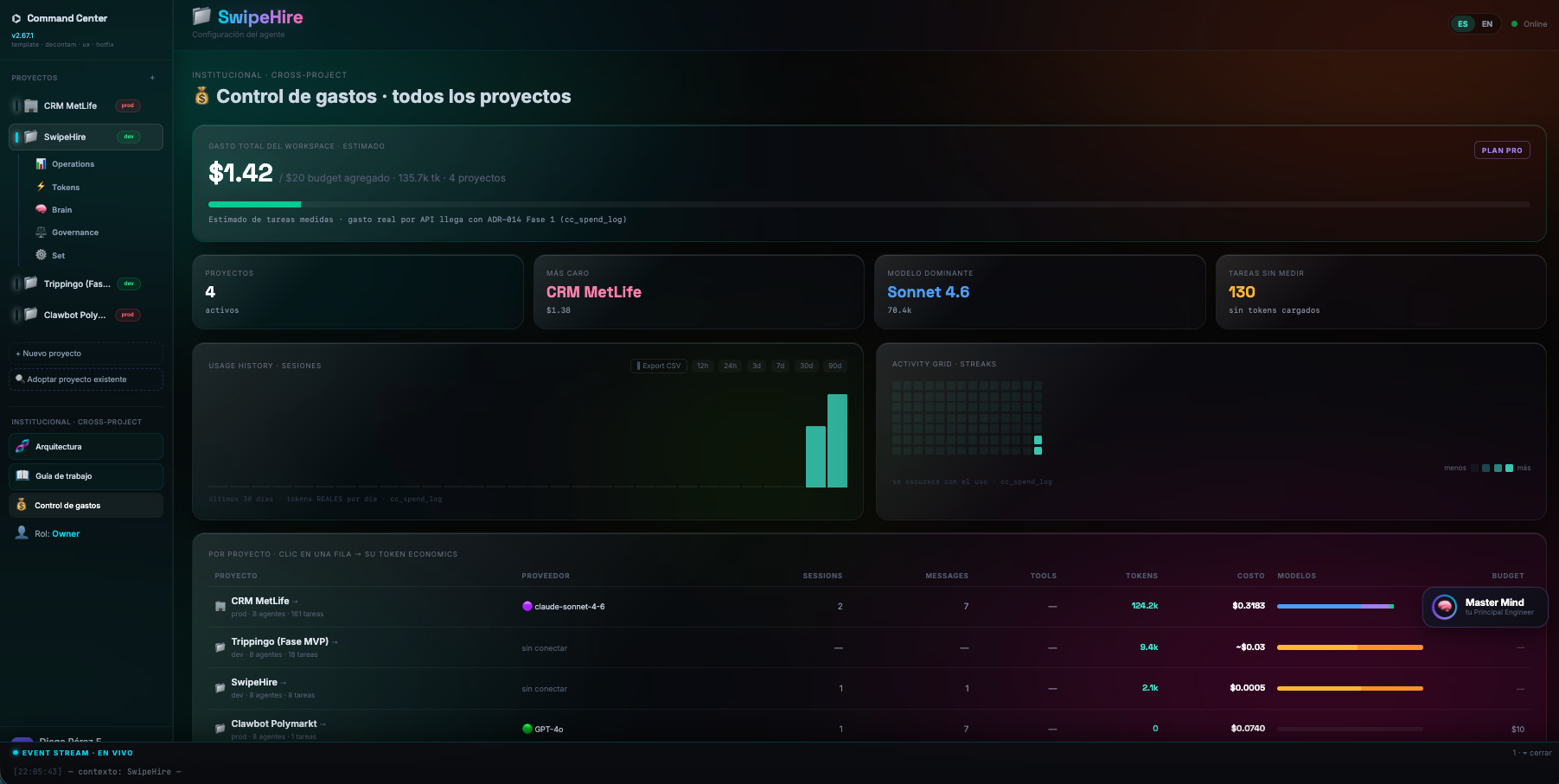Switch language to EN
The height and width of the screenshot is (784, 1559).
point(1487,24)
